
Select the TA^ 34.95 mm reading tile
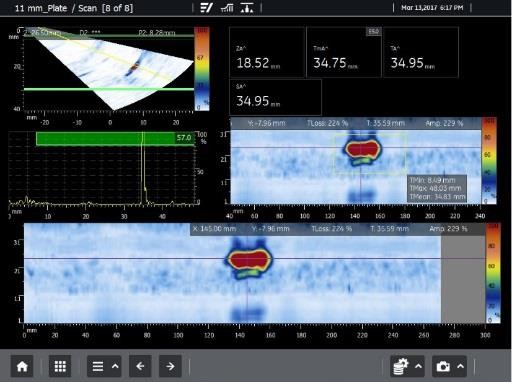click(421, 52)
